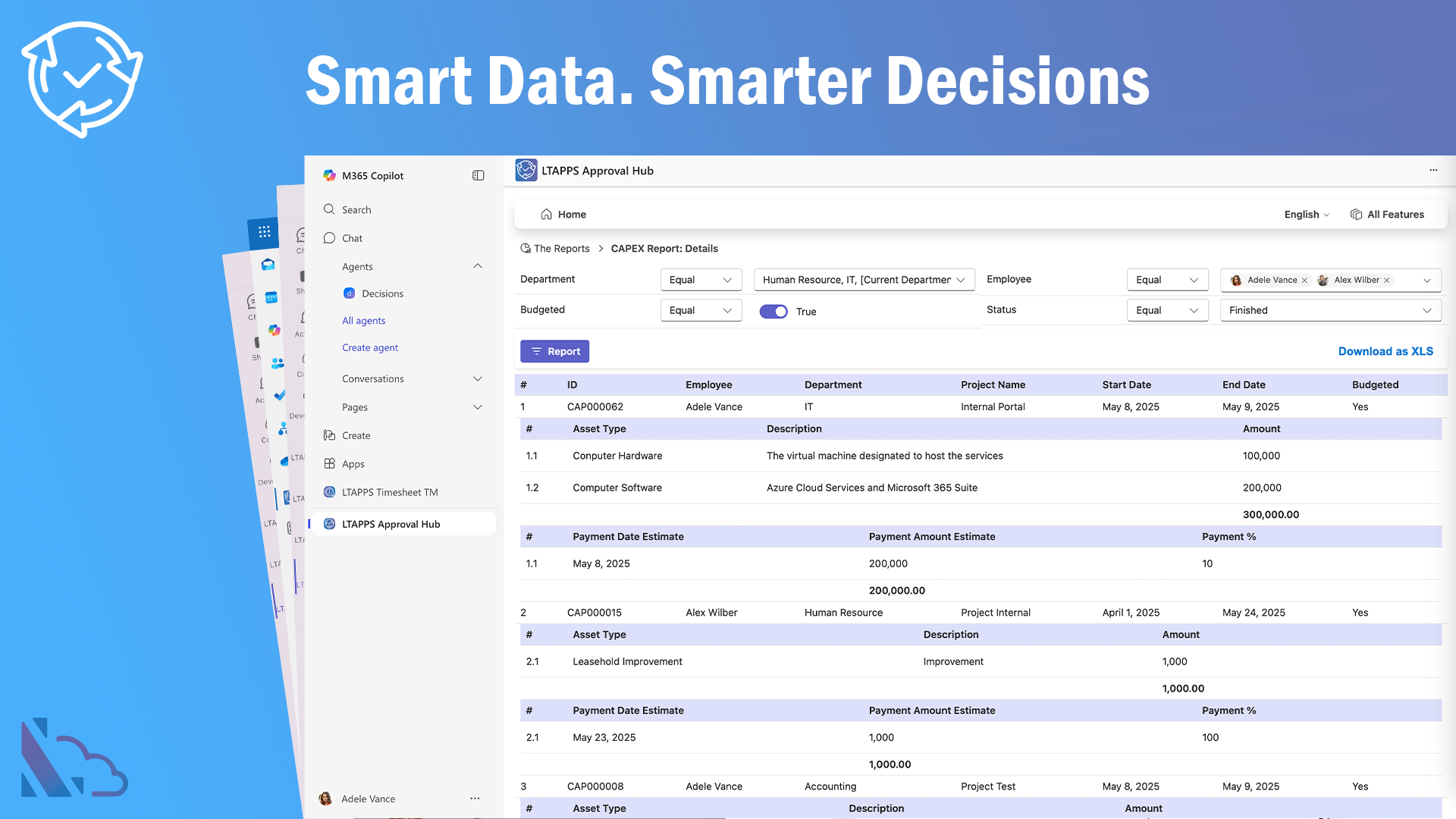Click the Create icon in sidebar
This screenshot has height=819, width=1456.
point(329,435)
